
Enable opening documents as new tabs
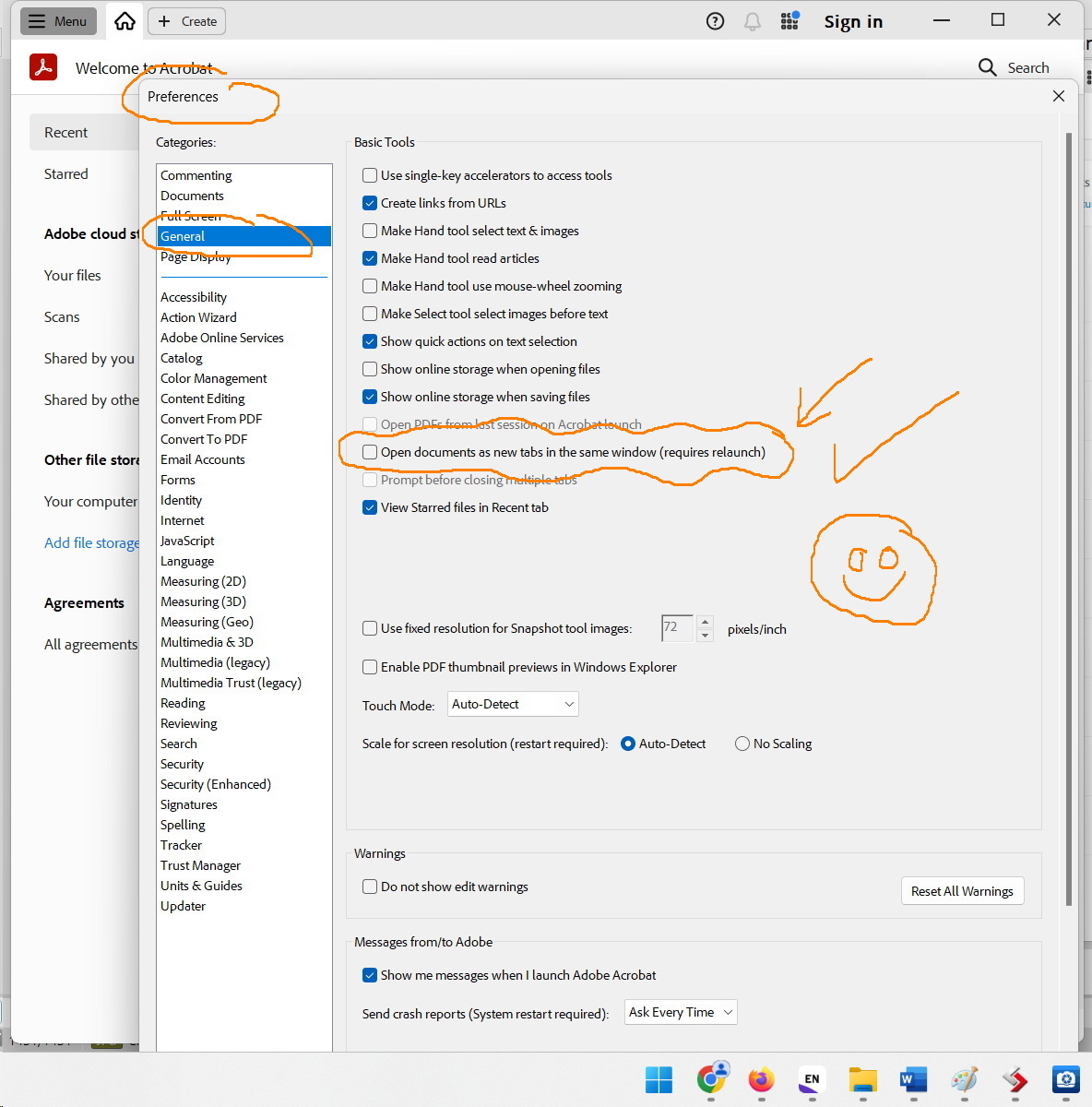[x=370, y=452]
